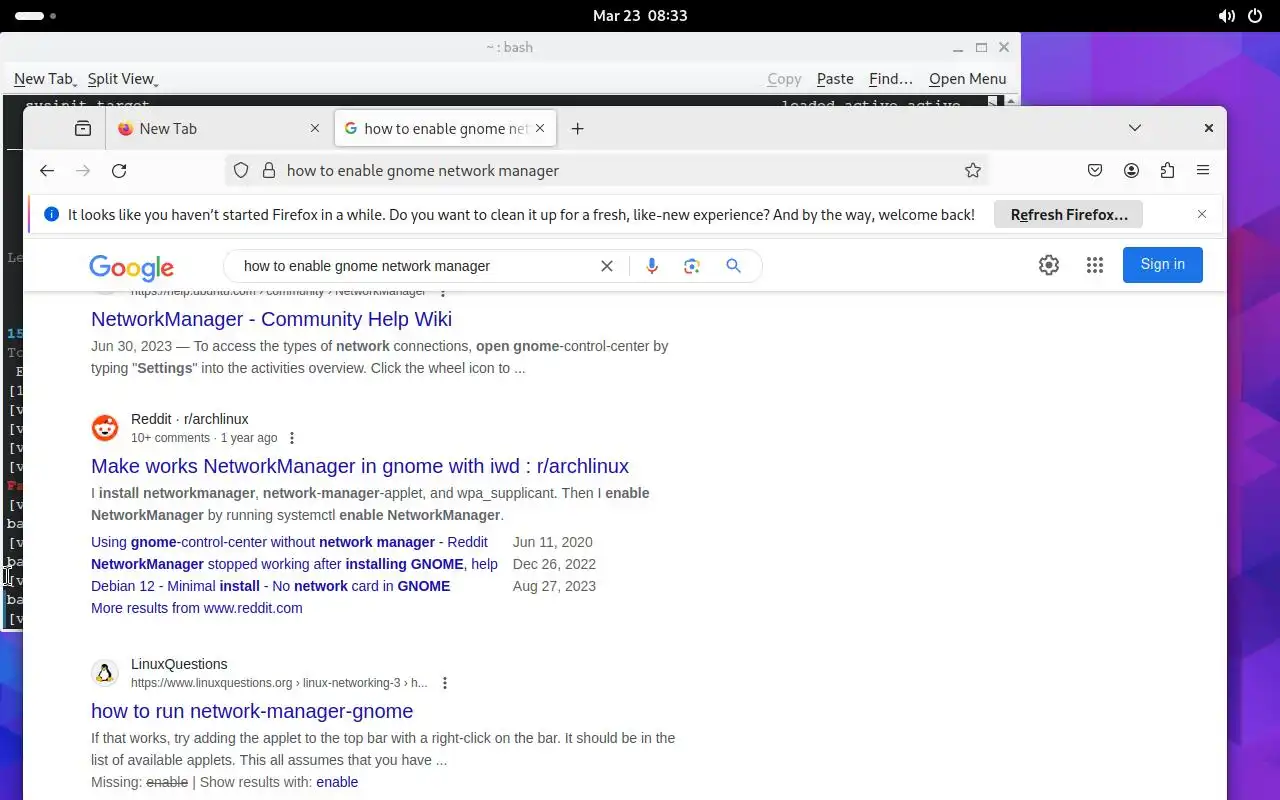Minimize the bash terminal window
The height and width of the screenshot is (800, 1280).
pos(958,47)
